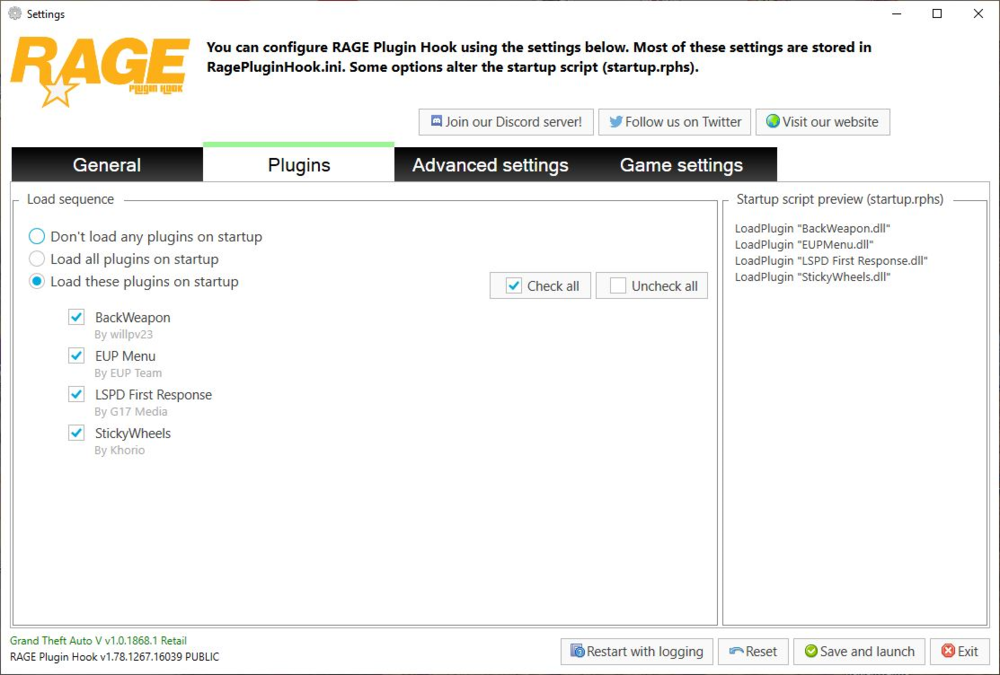Click the Settings gear icon in title bar
This screenshot has height=675, width=1000.
15,13
